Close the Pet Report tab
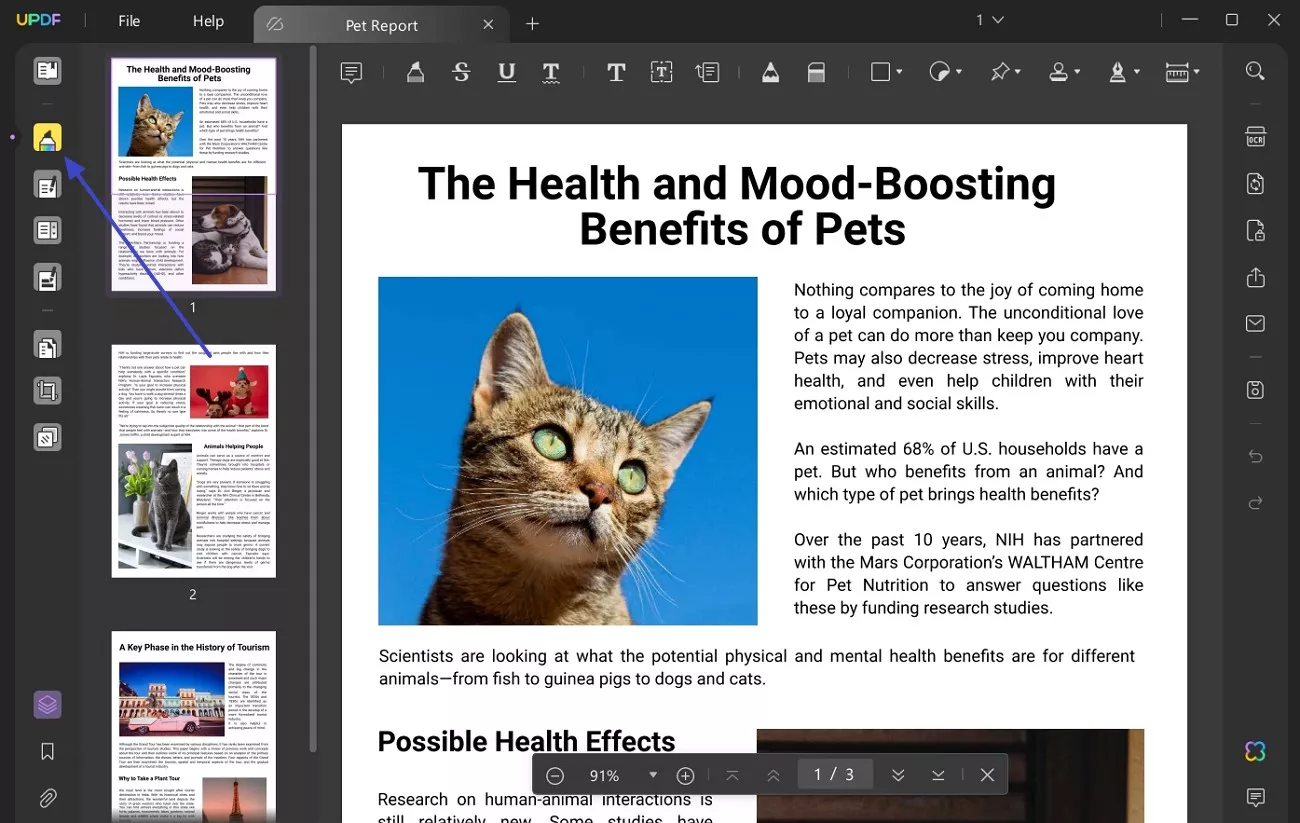1300x823 pixels. point(488,24)
